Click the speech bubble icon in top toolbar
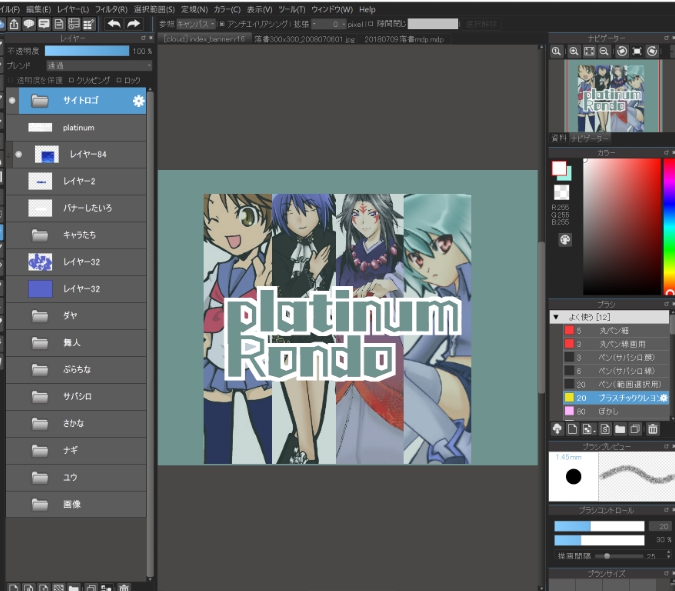The height and width of the screenshot is (591, 675). click(x=29, y=25)
